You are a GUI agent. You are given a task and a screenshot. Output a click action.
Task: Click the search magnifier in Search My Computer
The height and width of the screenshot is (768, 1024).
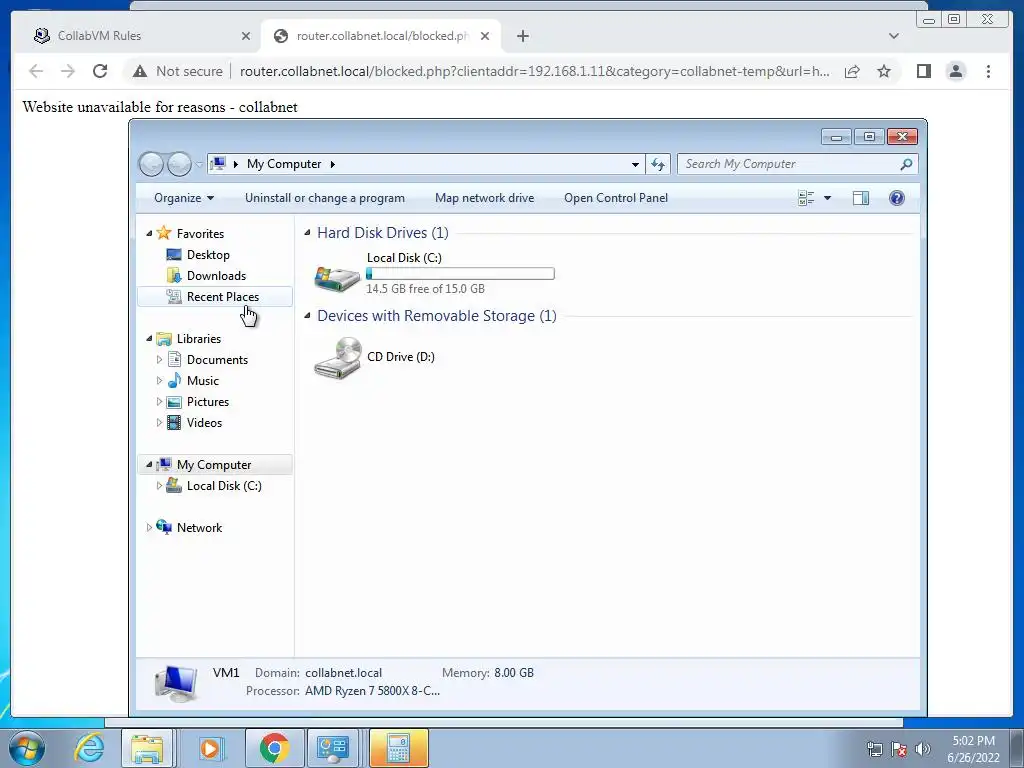pos(906,164)
